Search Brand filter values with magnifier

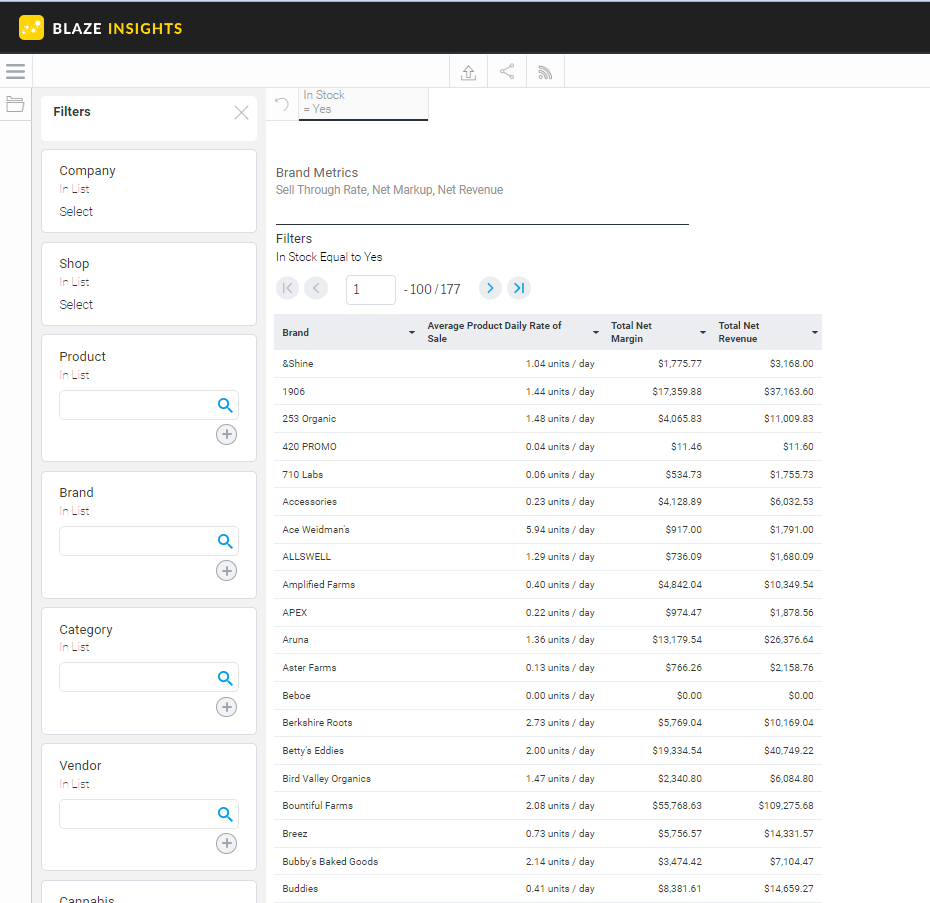point(225,541)
